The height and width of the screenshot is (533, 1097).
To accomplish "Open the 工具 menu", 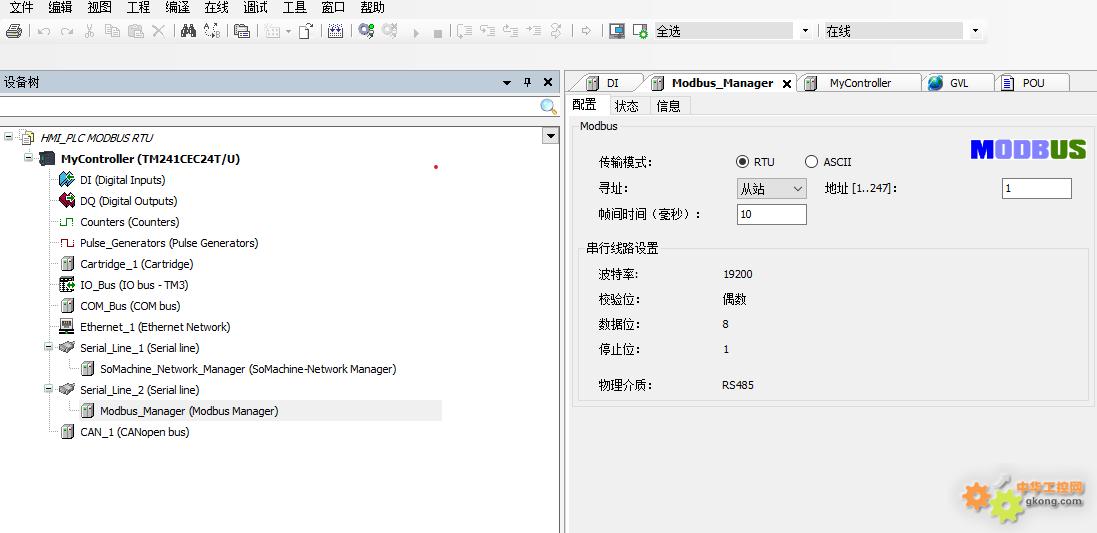I will click(x=295, y=8).
